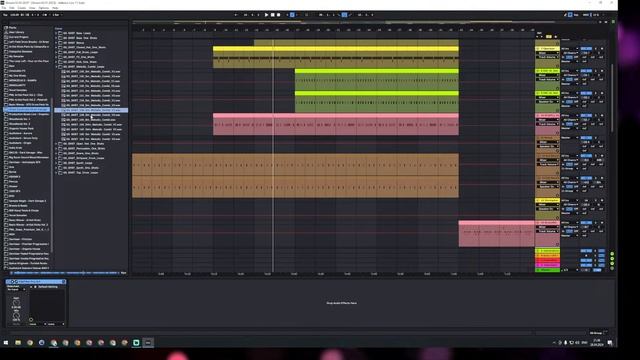Click the Synth_Loops folder icon
Screen dimensions: 640x360
point(60,163)
